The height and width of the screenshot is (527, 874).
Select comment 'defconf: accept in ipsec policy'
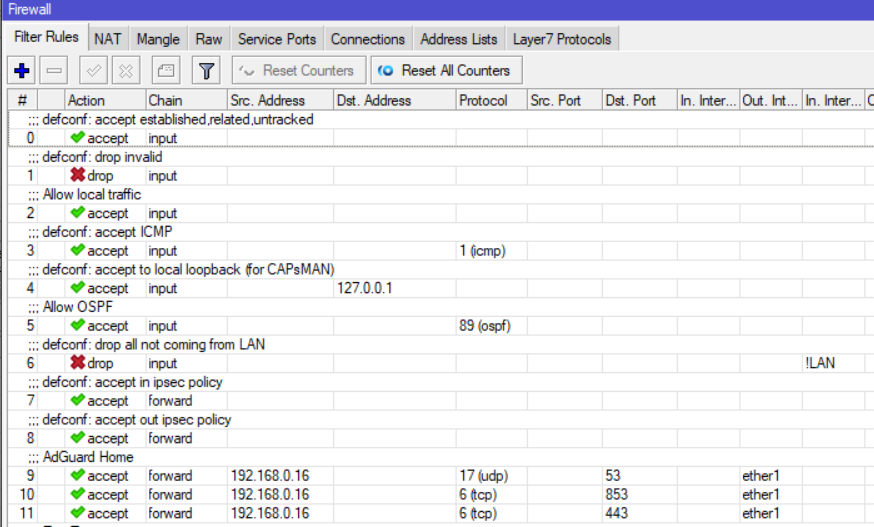pos(132,382)
